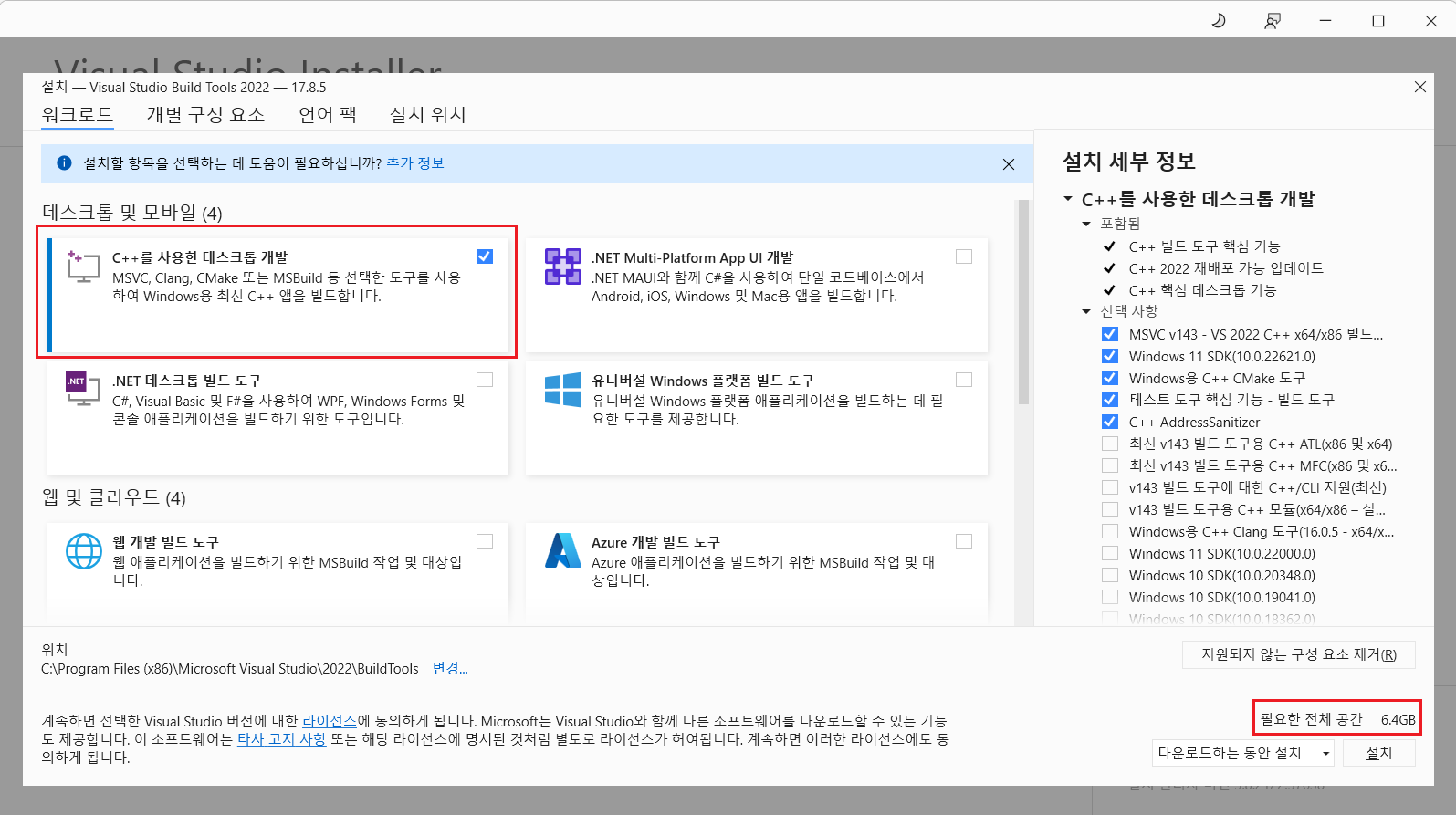Open the 라이선스 link
Viewport: 1456px width, 815px height.
coord(330,721)
